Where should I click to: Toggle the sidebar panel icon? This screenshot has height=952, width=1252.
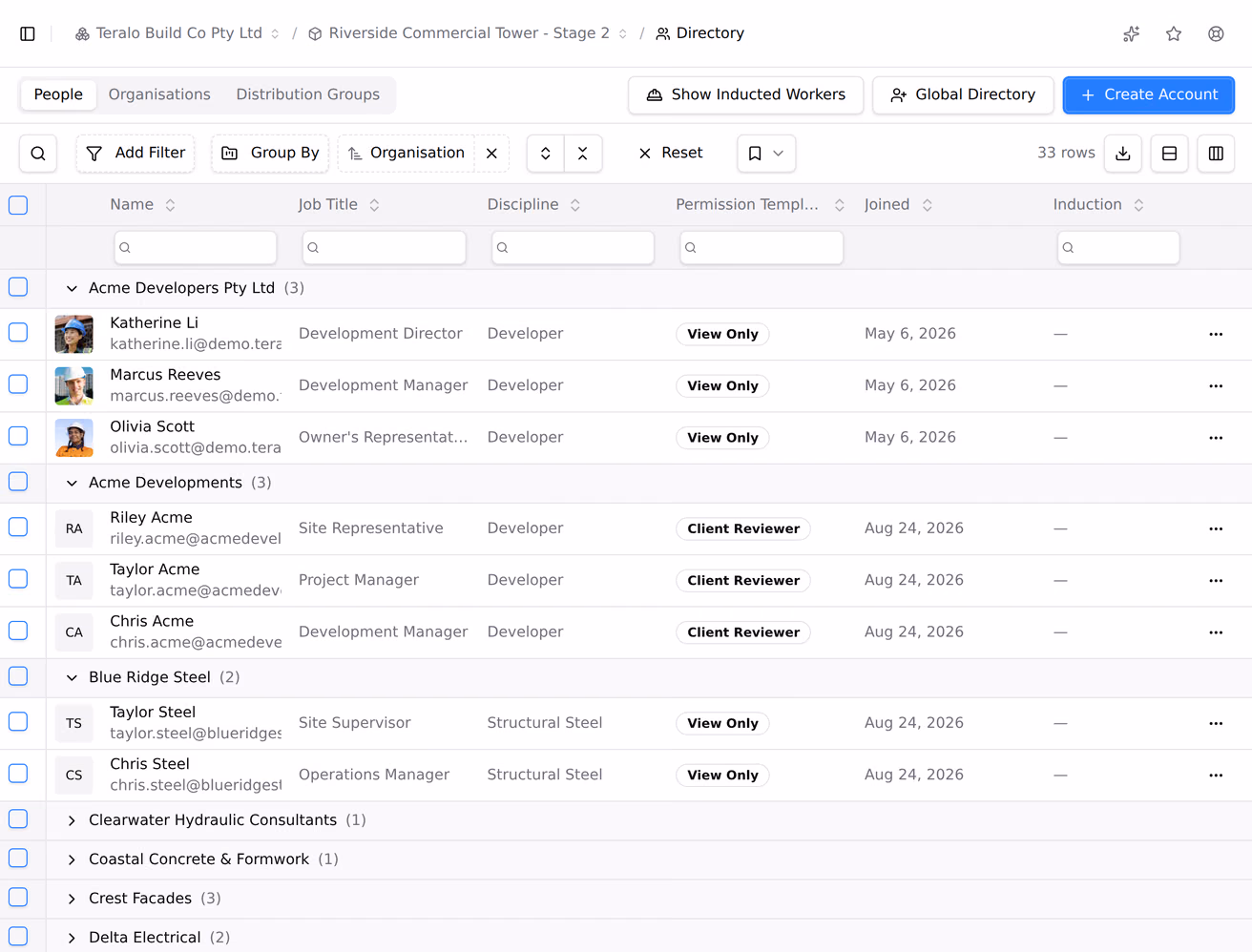(x=28, y=33)
